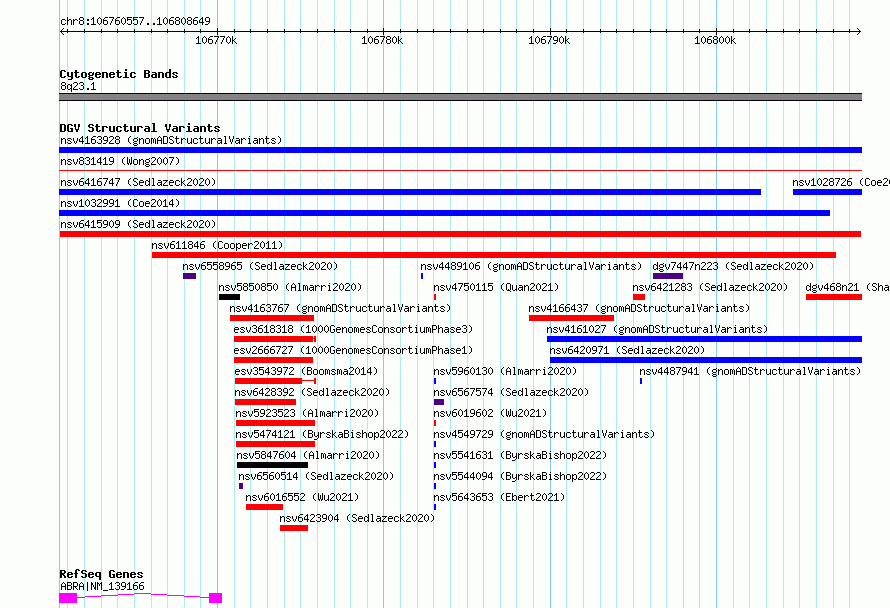Click the long red bar under nsv6415909
The height and width of the screenshot is (608, 890).
460,234
